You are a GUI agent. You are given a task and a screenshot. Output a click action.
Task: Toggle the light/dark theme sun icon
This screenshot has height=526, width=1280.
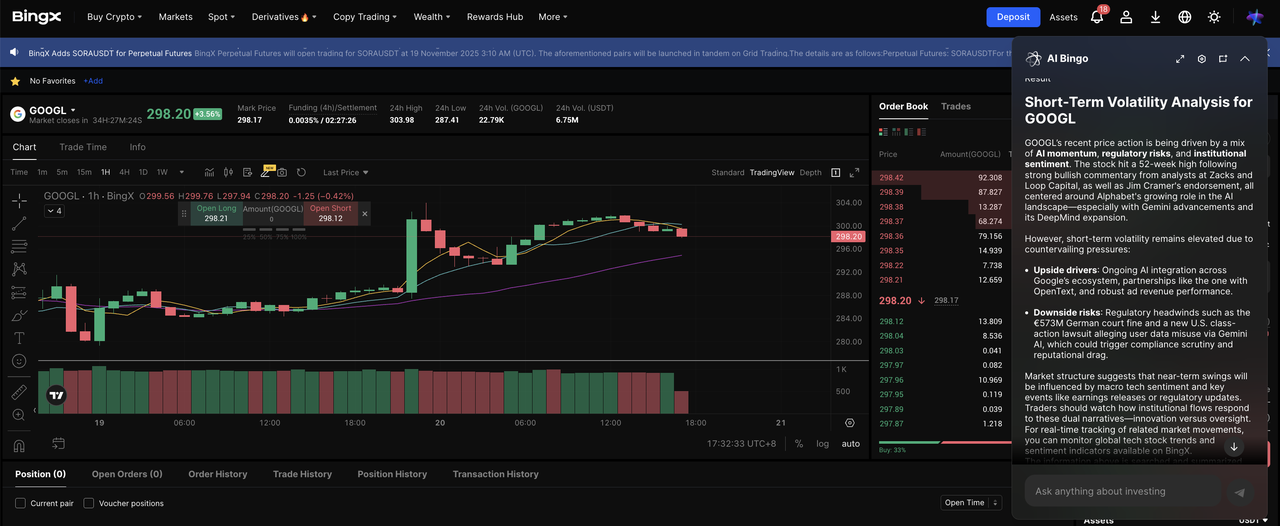point(1214,17)
